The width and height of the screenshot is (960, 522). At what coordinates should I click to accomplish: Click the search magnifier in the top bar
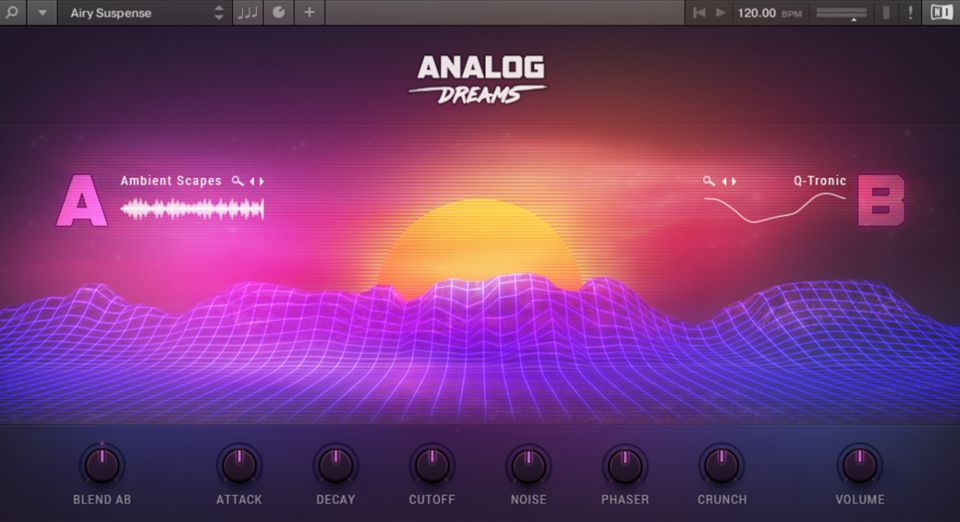pyautogui.click(x=13, y=13)
